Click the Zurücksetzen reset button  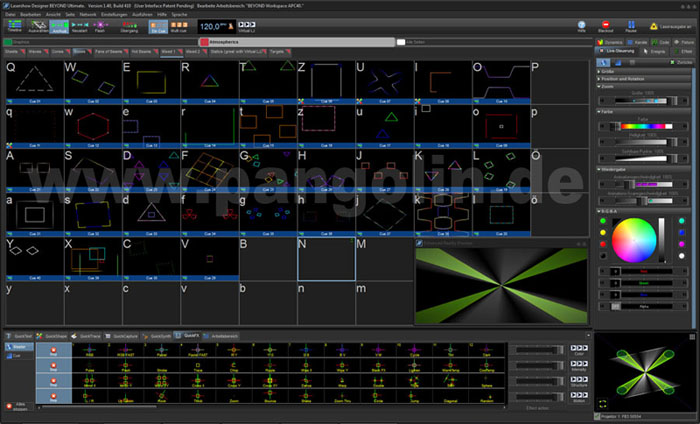681,62
